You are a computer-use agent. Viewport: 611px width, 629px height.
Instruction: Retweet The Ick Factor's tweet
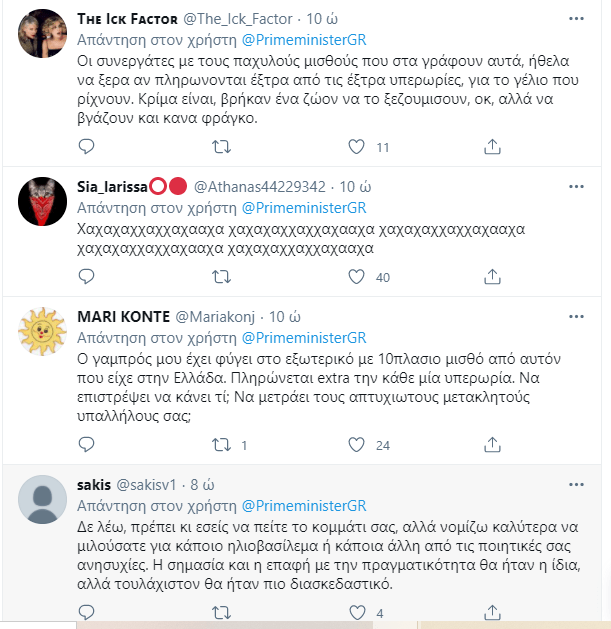(223, 147)
